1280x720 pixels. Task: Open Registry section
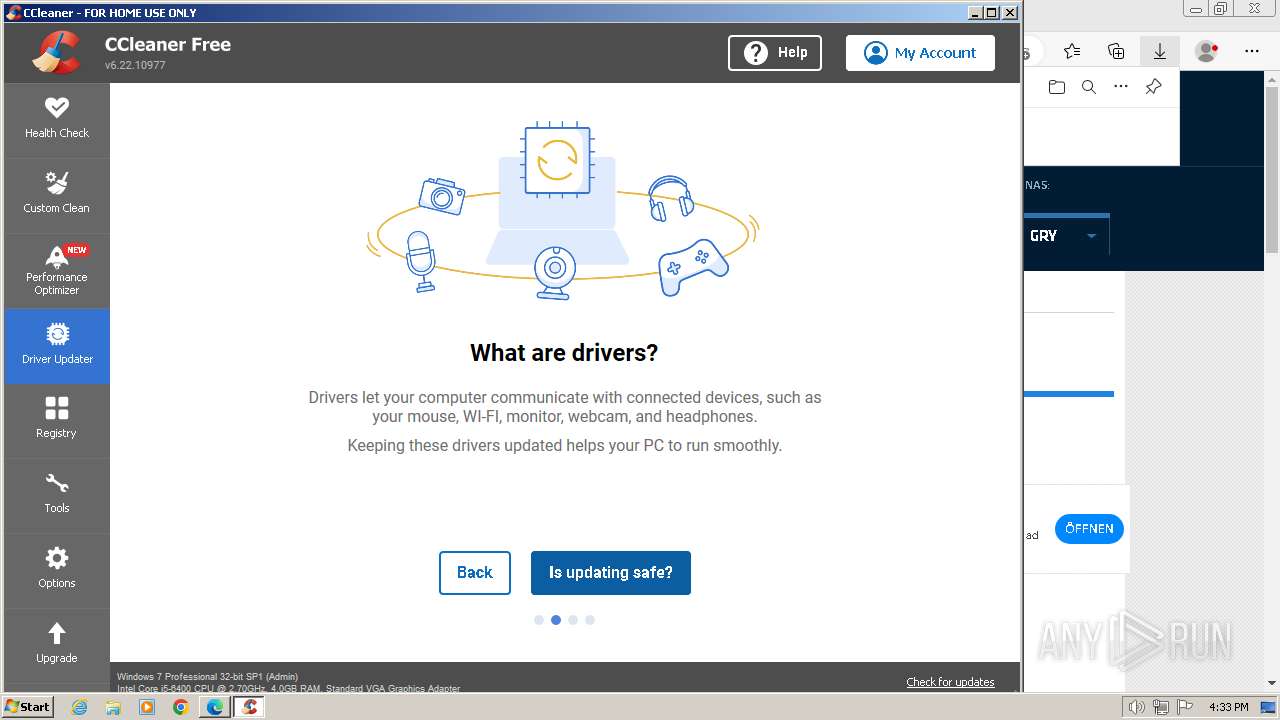57,420
